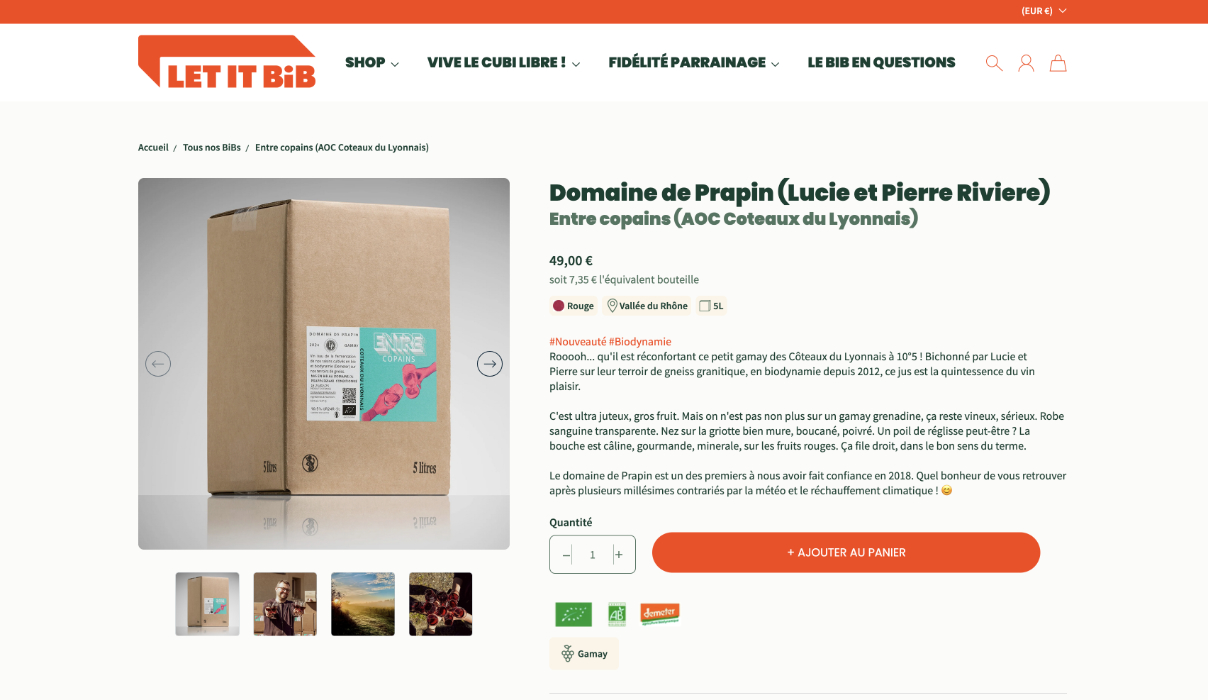Open the shopping bag cart icon
The width and height of the screenshot is (1208, 700).
click(1058, 63)
